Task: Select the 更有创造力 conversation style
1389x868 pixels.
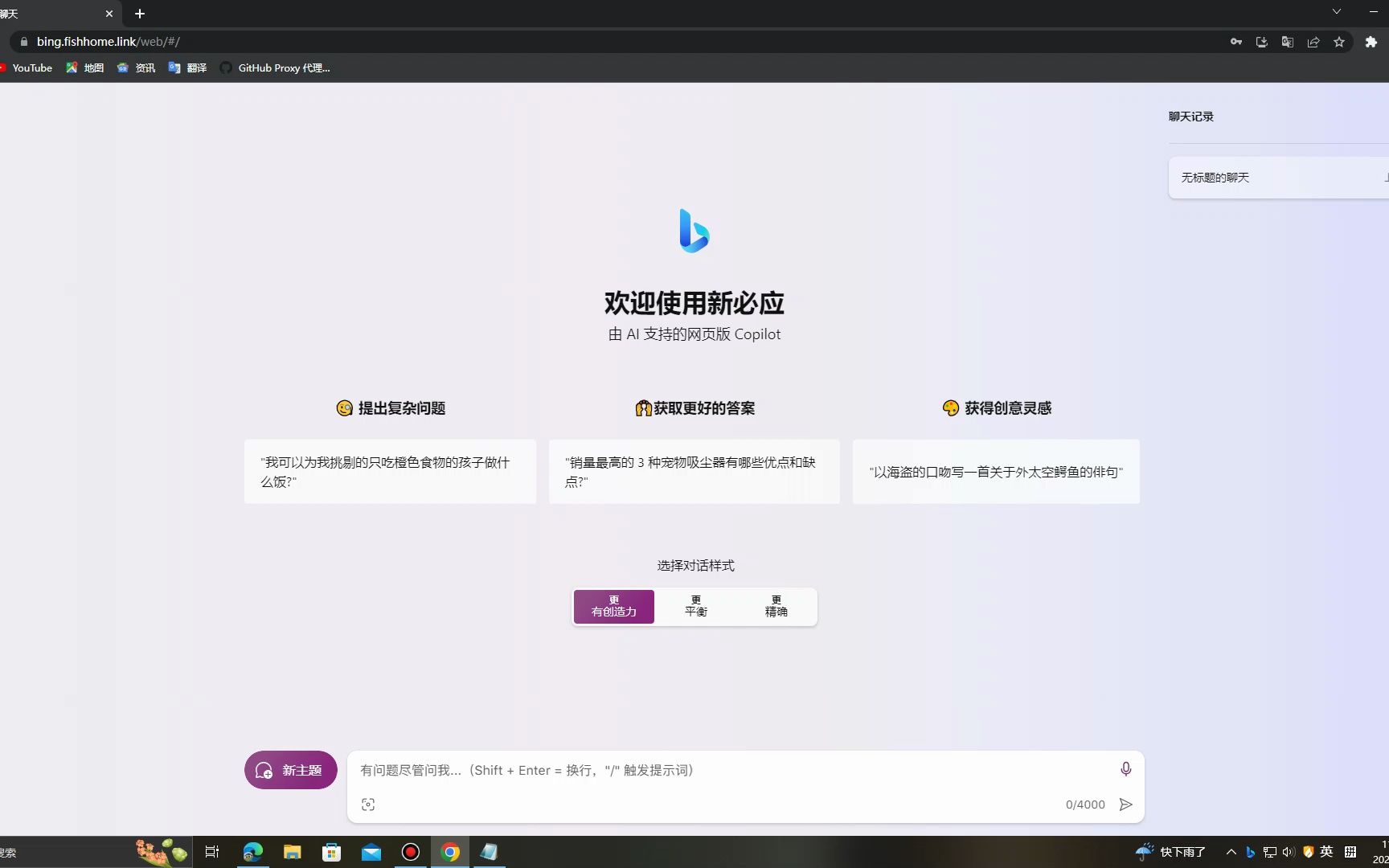Action: (614, 606)
